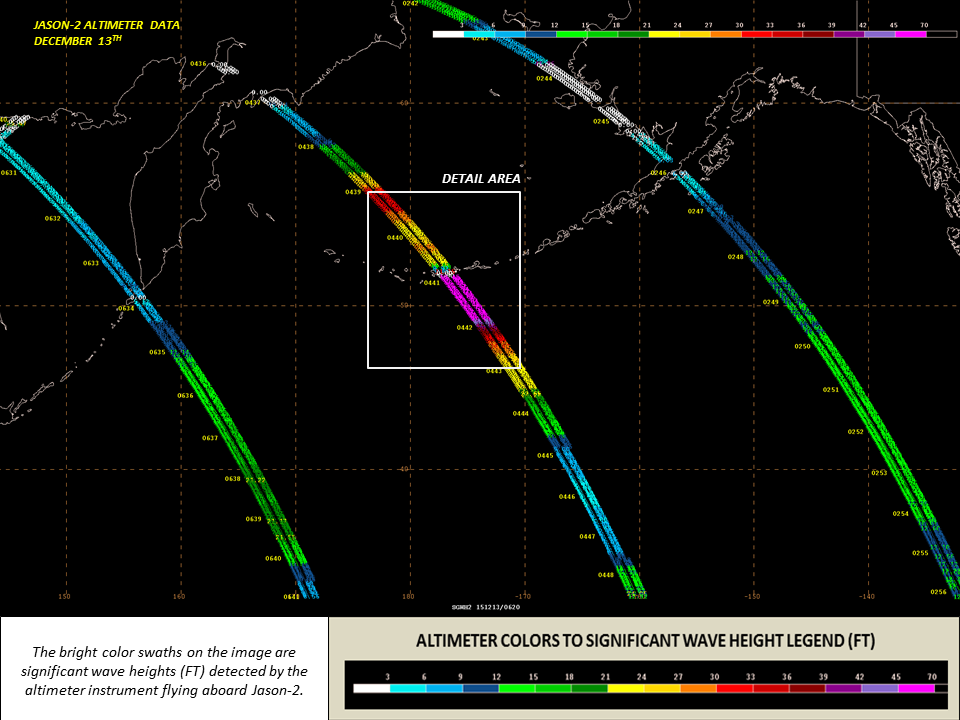The height and width of the screenshot is (720, 960).
Task: Click the "0447" track time label
Action: tap(587, 536)
